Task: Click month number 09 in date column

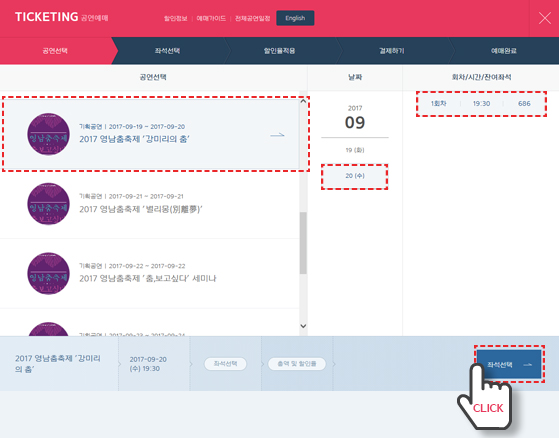Action: pos(355,122)
